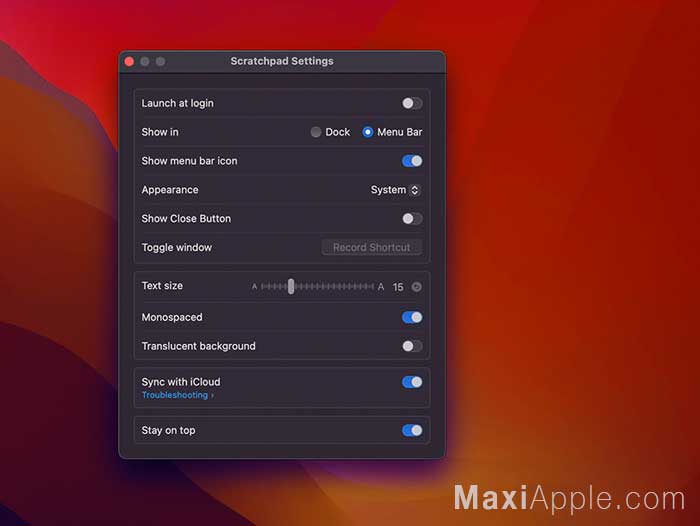The image size is (700, 526).
Task: Open the Appearance System dropdown
Action: coord(395,190)
